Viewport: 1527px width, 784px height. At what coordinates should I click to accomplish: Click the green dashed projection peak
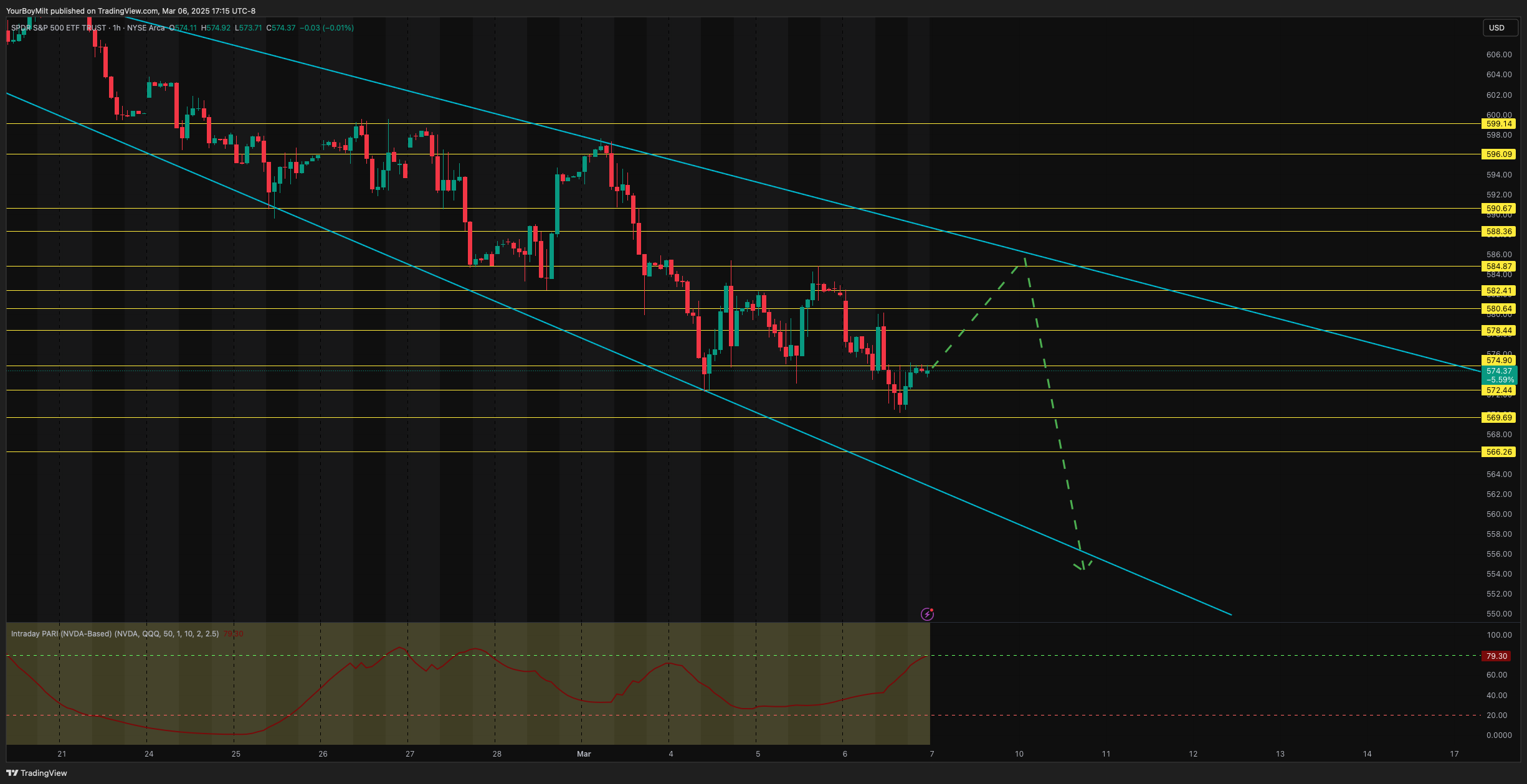[1024, 257]
